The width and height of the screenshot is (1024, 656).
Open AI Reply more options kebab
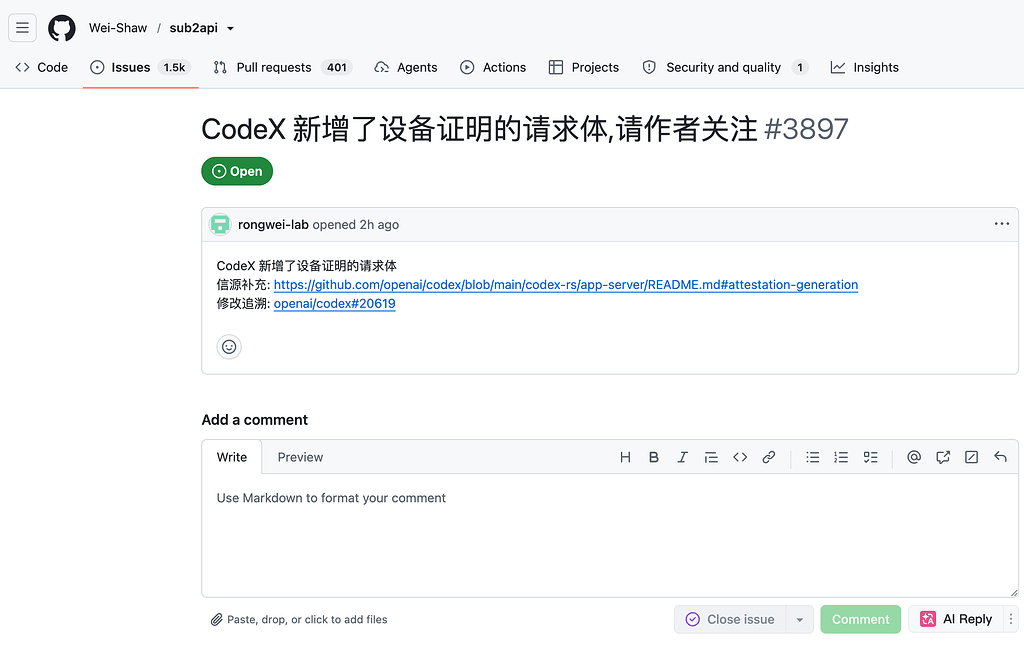[1011, 619]
